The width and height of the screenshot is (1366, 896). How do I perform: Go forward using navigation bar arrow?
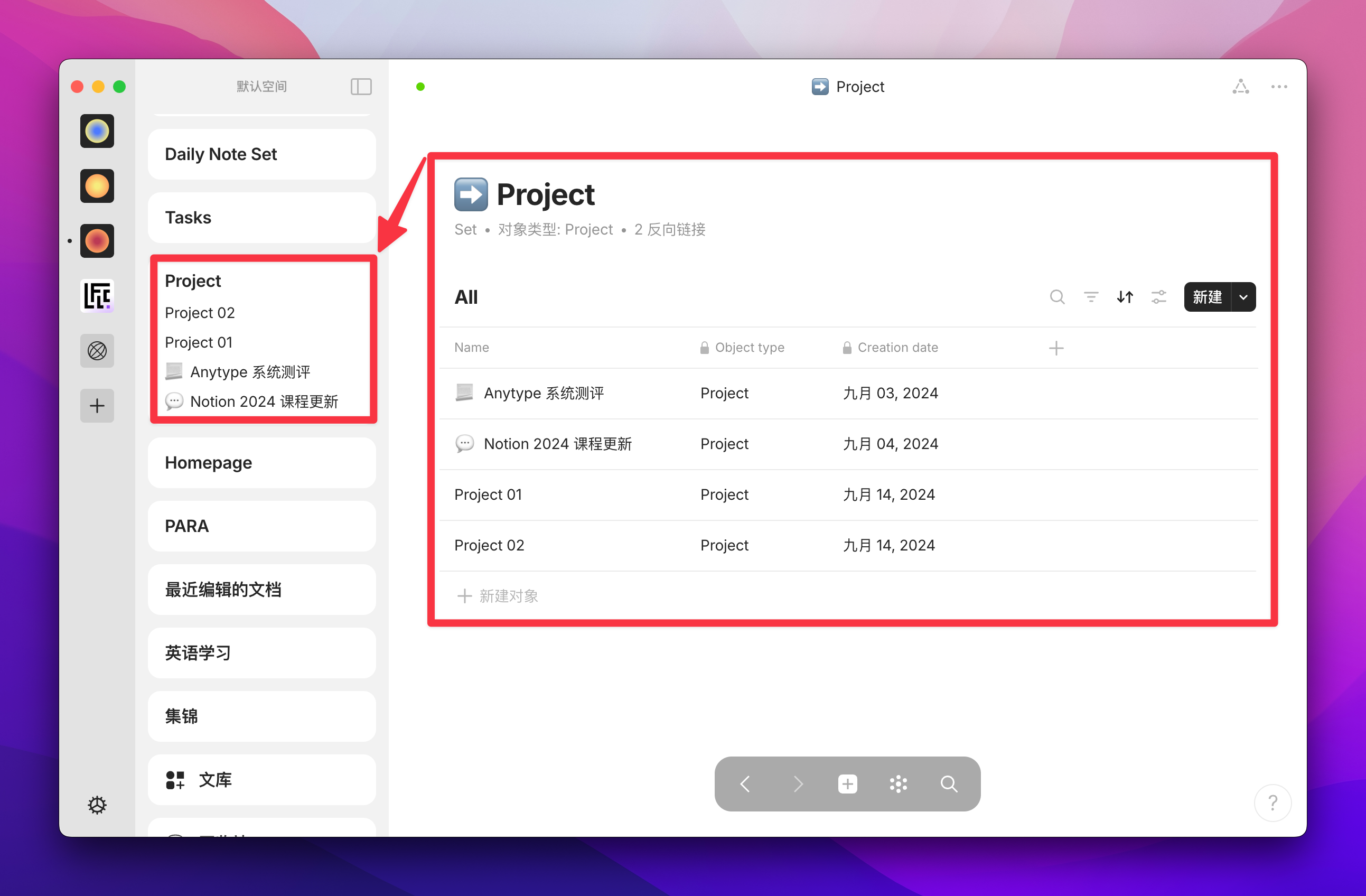click(x=797, y=783)
